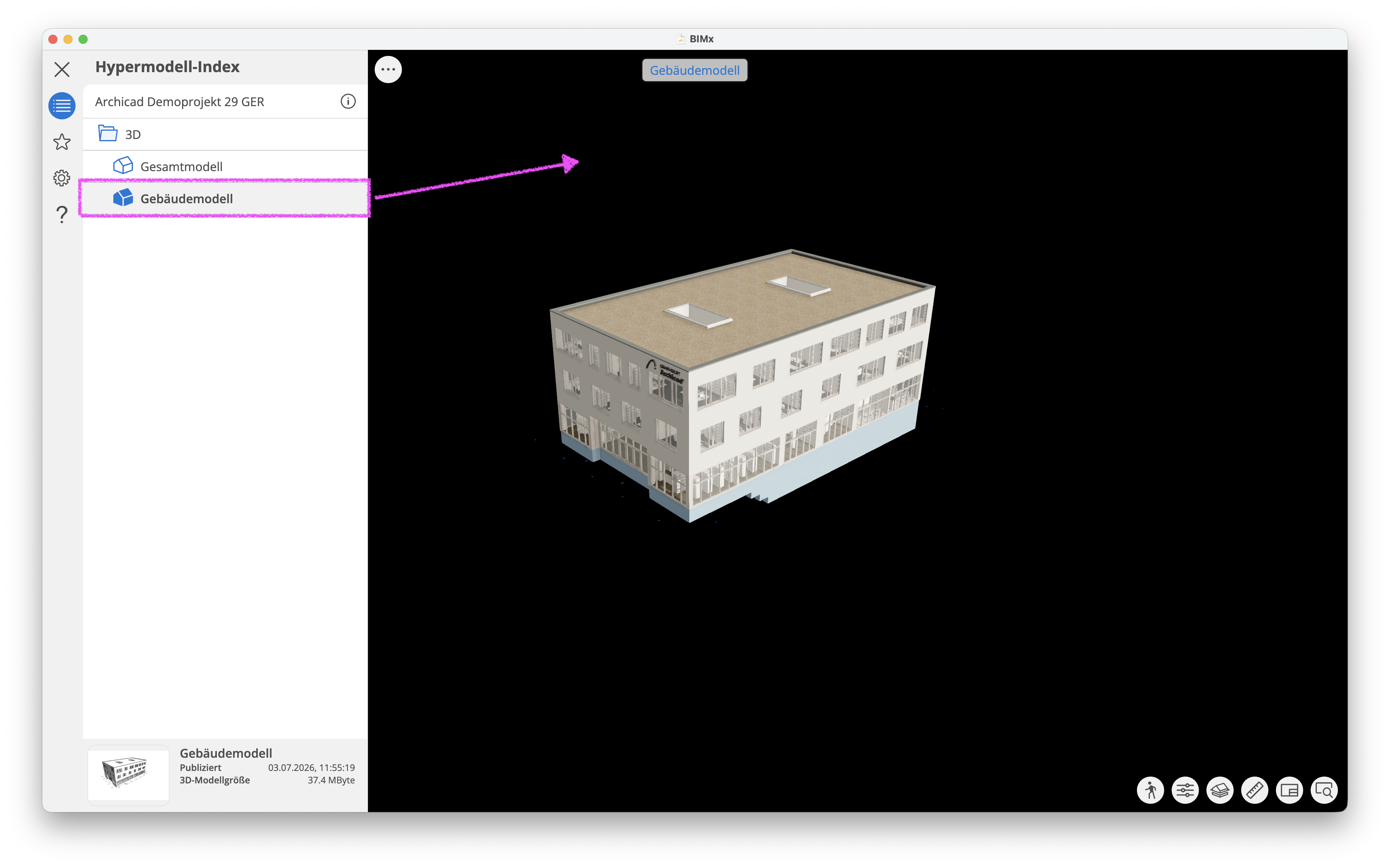Click the building in the 3D view
The height and width of the screenshot is (868, 1390).
coord(740,385)
